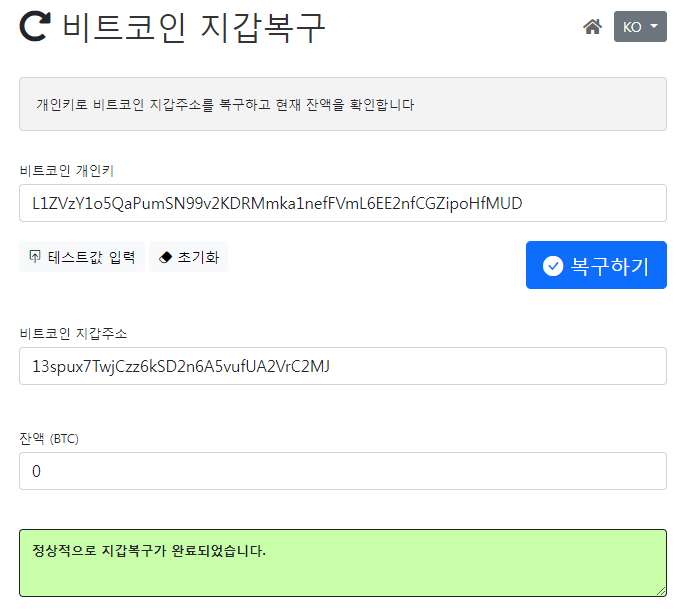Click the 비트코인 개인키 input field
680x611 pixels.
pos(343,203)
